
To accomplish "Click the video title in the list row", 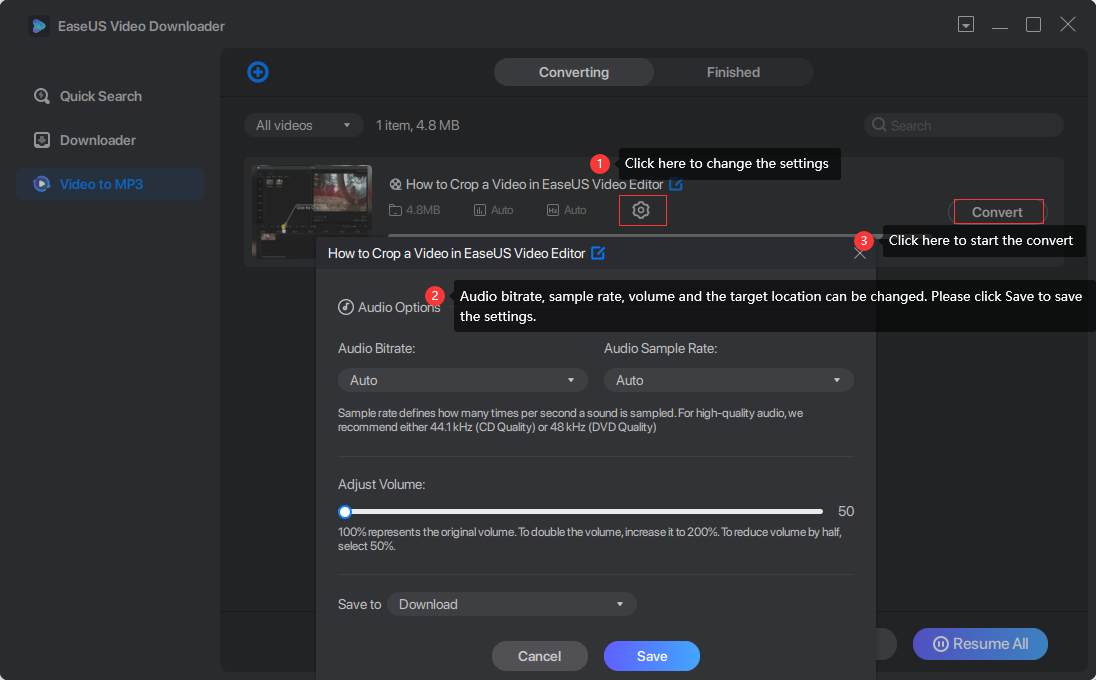I will click(535, 185).
